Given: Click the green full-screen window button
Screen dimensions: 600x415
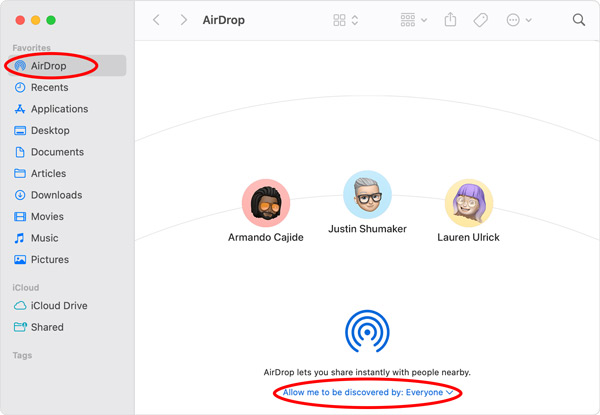Looking at the screenshot, I should coord(51,20).
